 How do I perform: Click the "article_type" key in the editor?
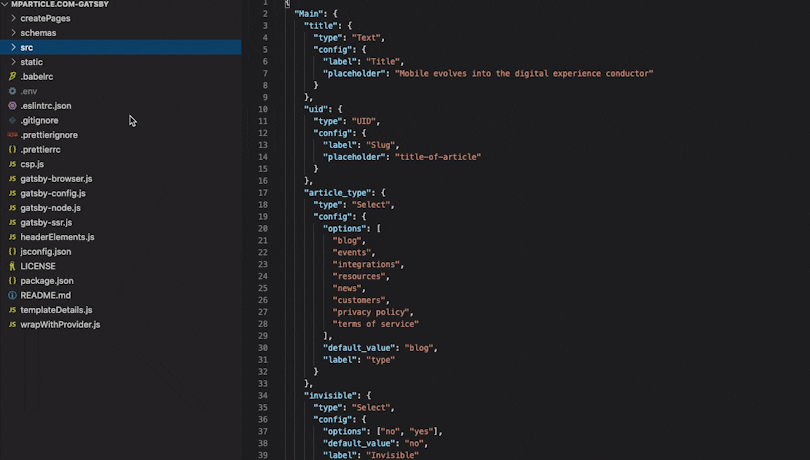pyautogui.click(x=337, y=193)
